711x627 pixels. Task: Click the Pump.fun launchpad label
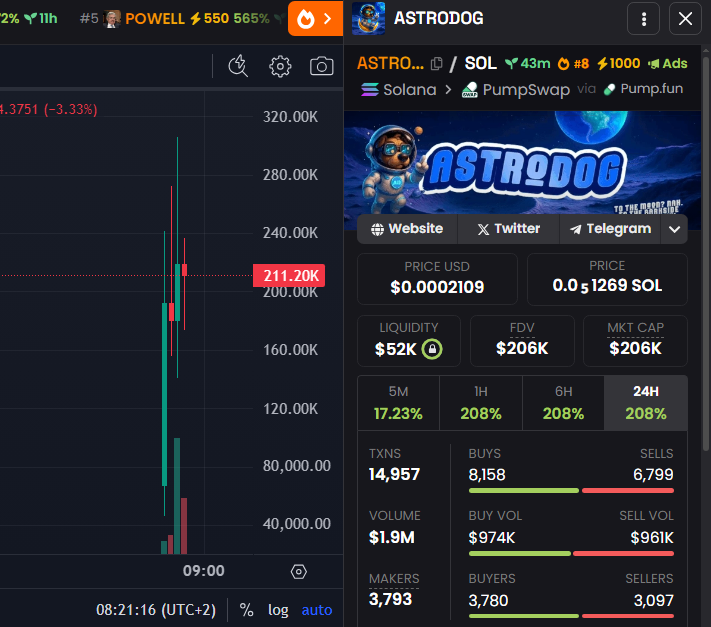pos(643,89)
